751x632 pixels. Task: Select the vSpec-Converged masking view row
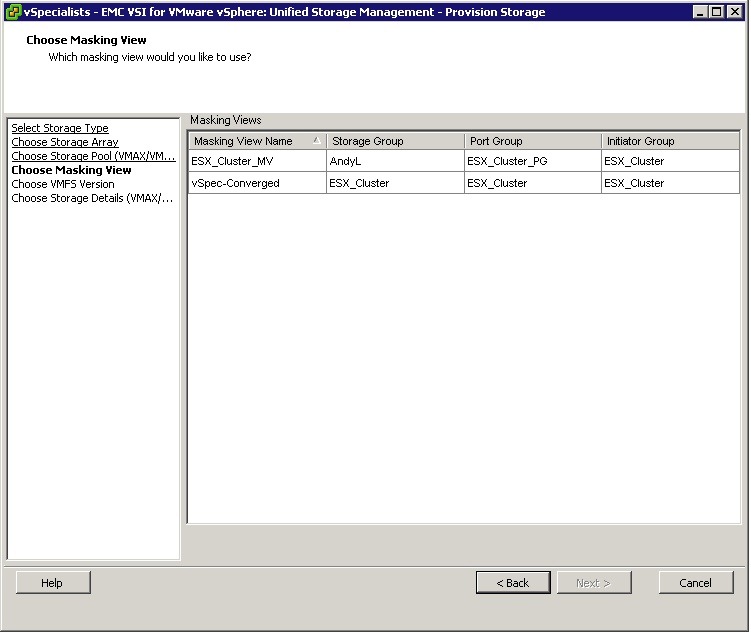point(236,183)
